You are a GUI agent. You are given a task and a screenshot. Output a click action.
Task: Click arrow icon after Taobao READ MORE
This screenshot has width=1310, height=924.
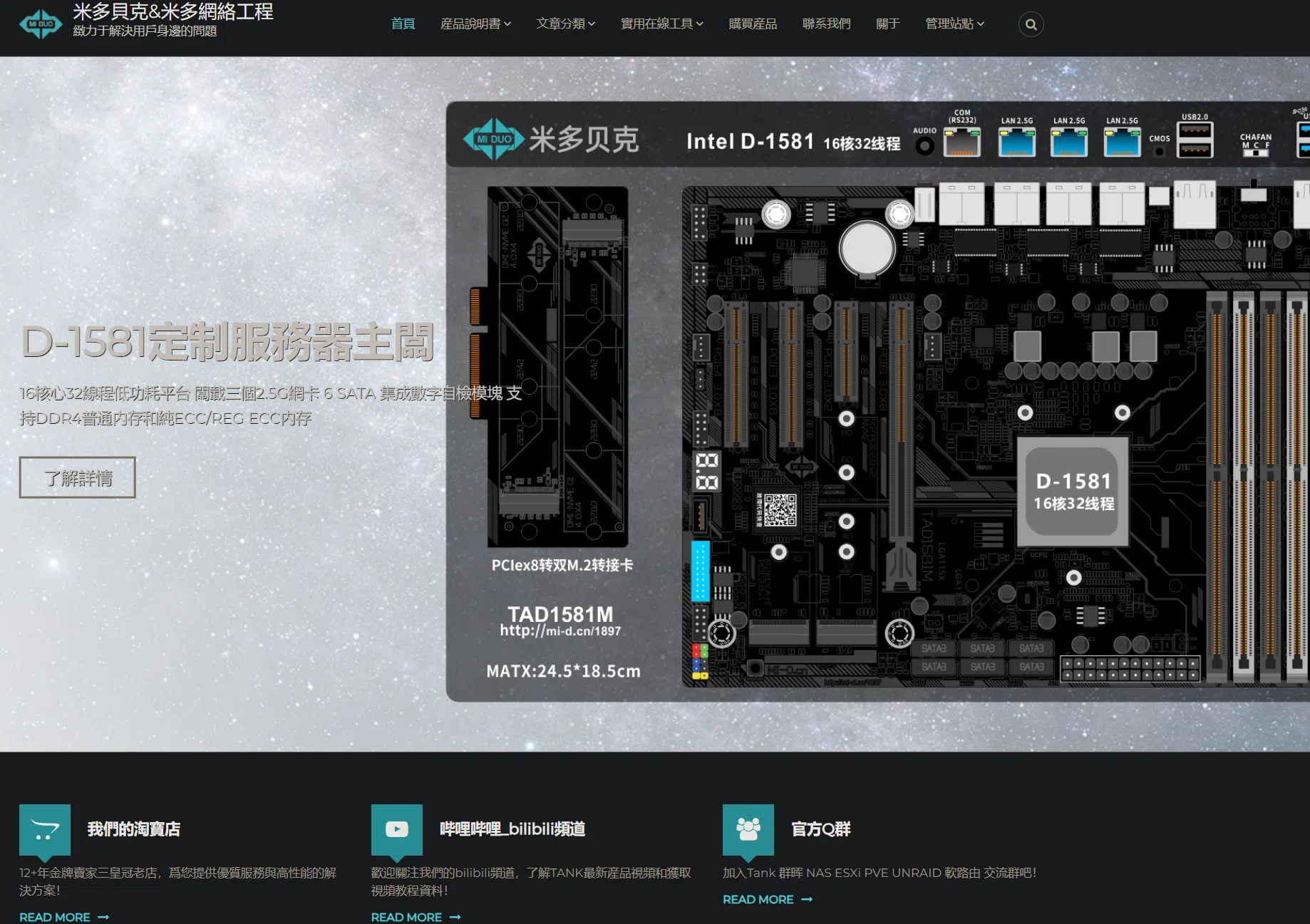[103, 917]
